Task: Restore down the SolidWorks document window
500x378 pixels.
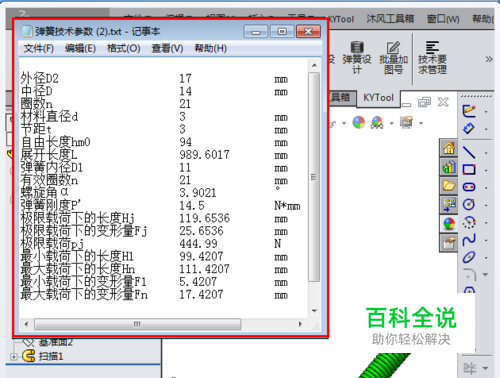Action: tap(424, 102)
